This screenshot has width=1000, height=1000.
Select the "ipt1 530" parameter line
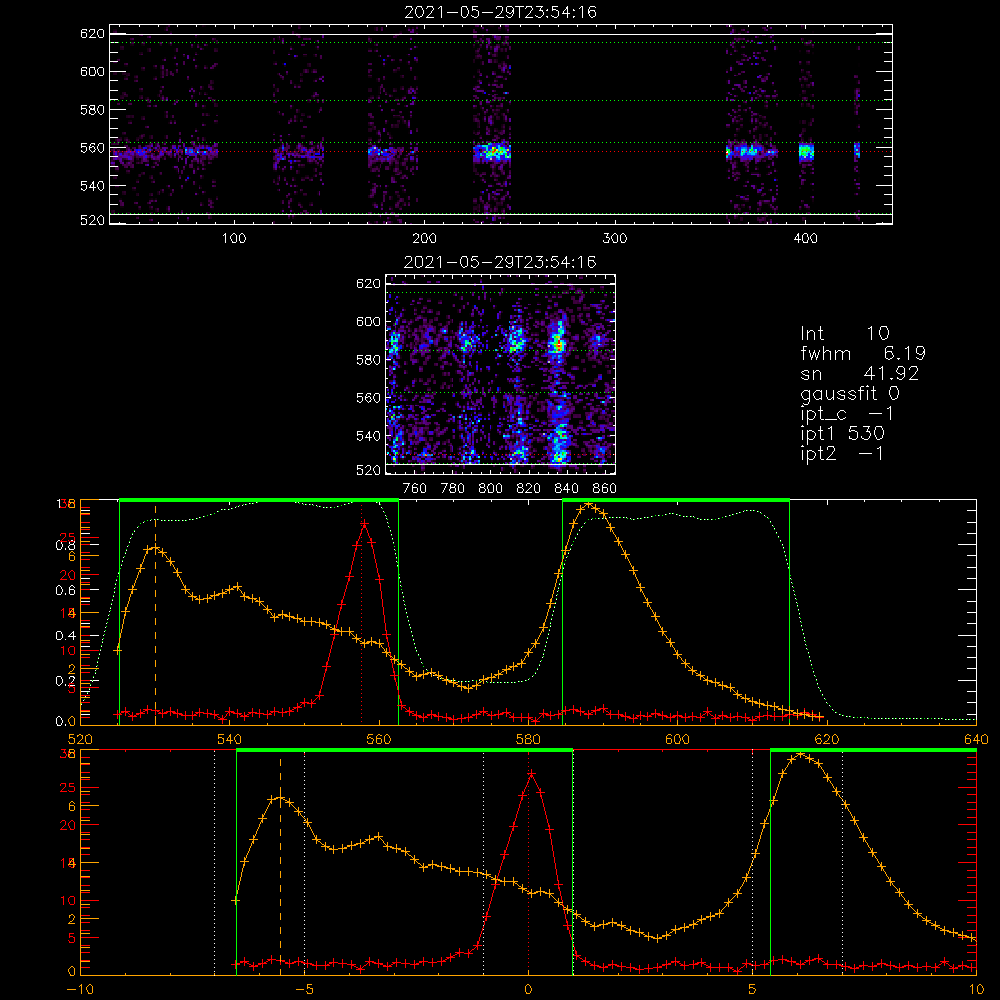tap(842, 434)
